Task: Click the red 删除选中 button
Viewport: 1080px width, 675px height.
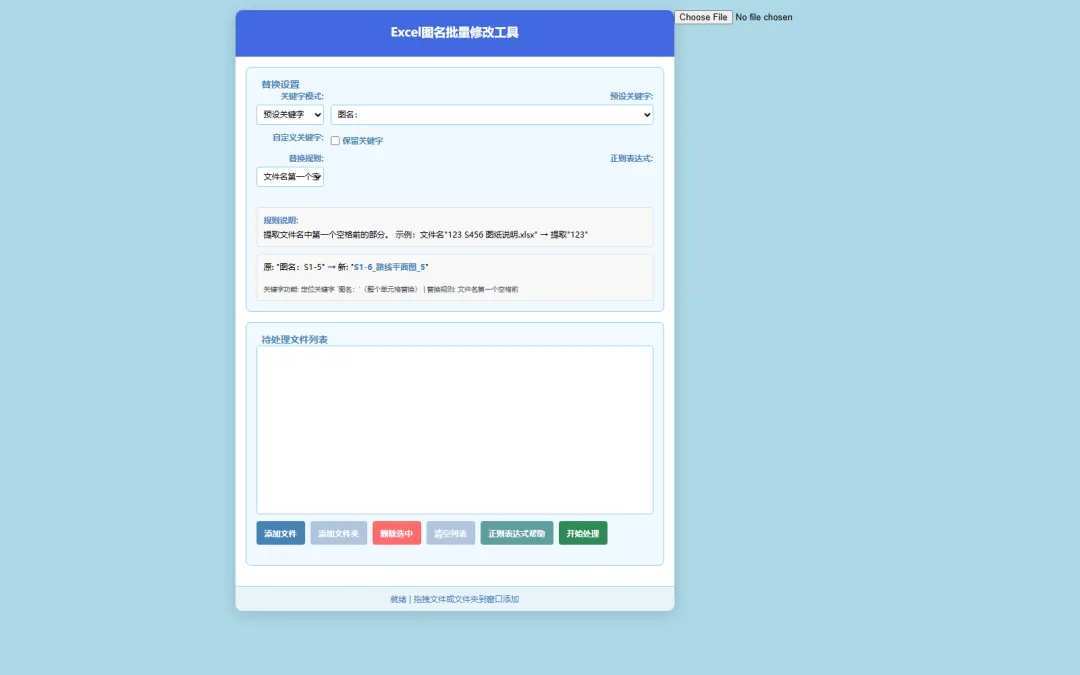Action: 396,533
